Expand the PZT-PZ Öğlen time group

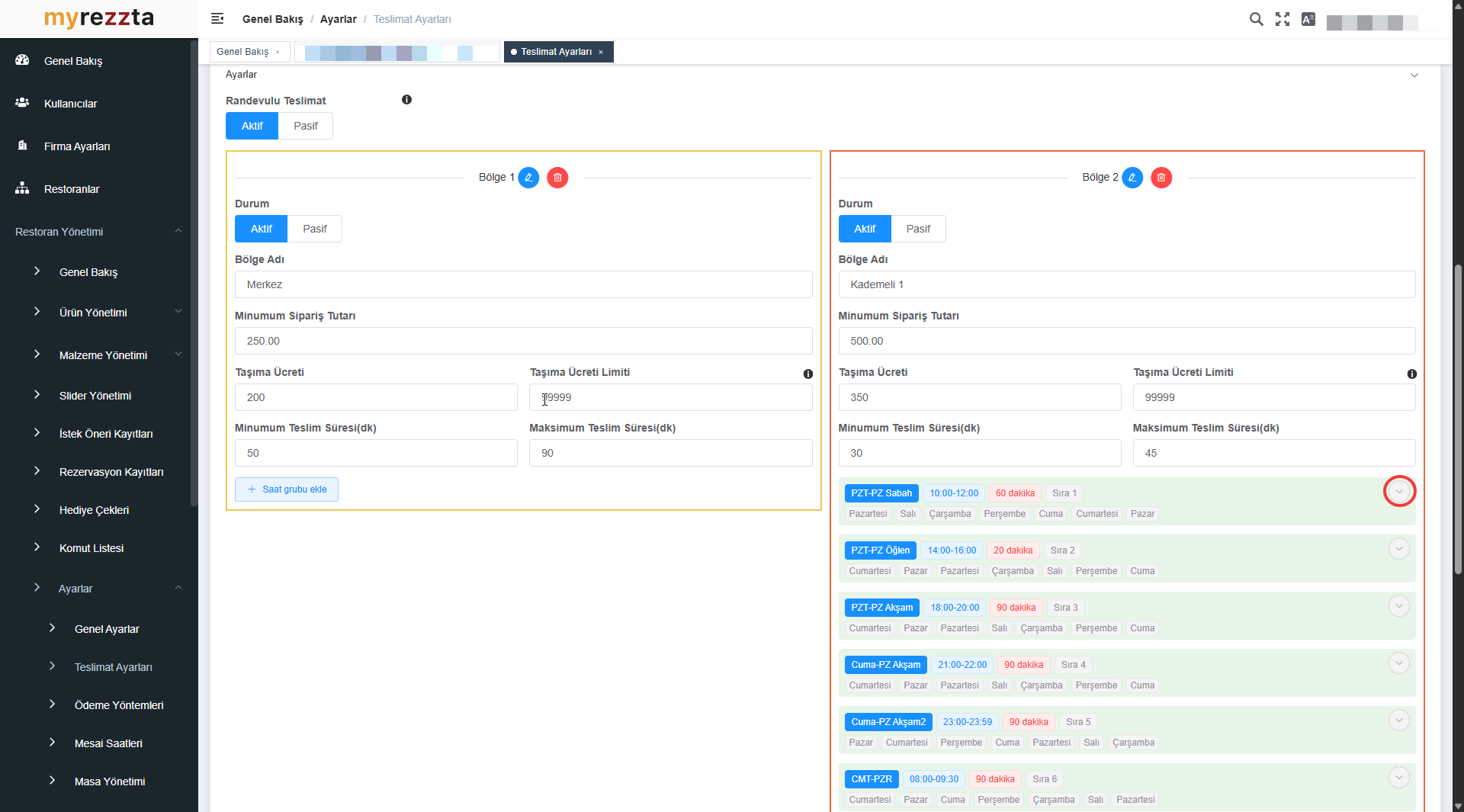tap(1399, 549)
